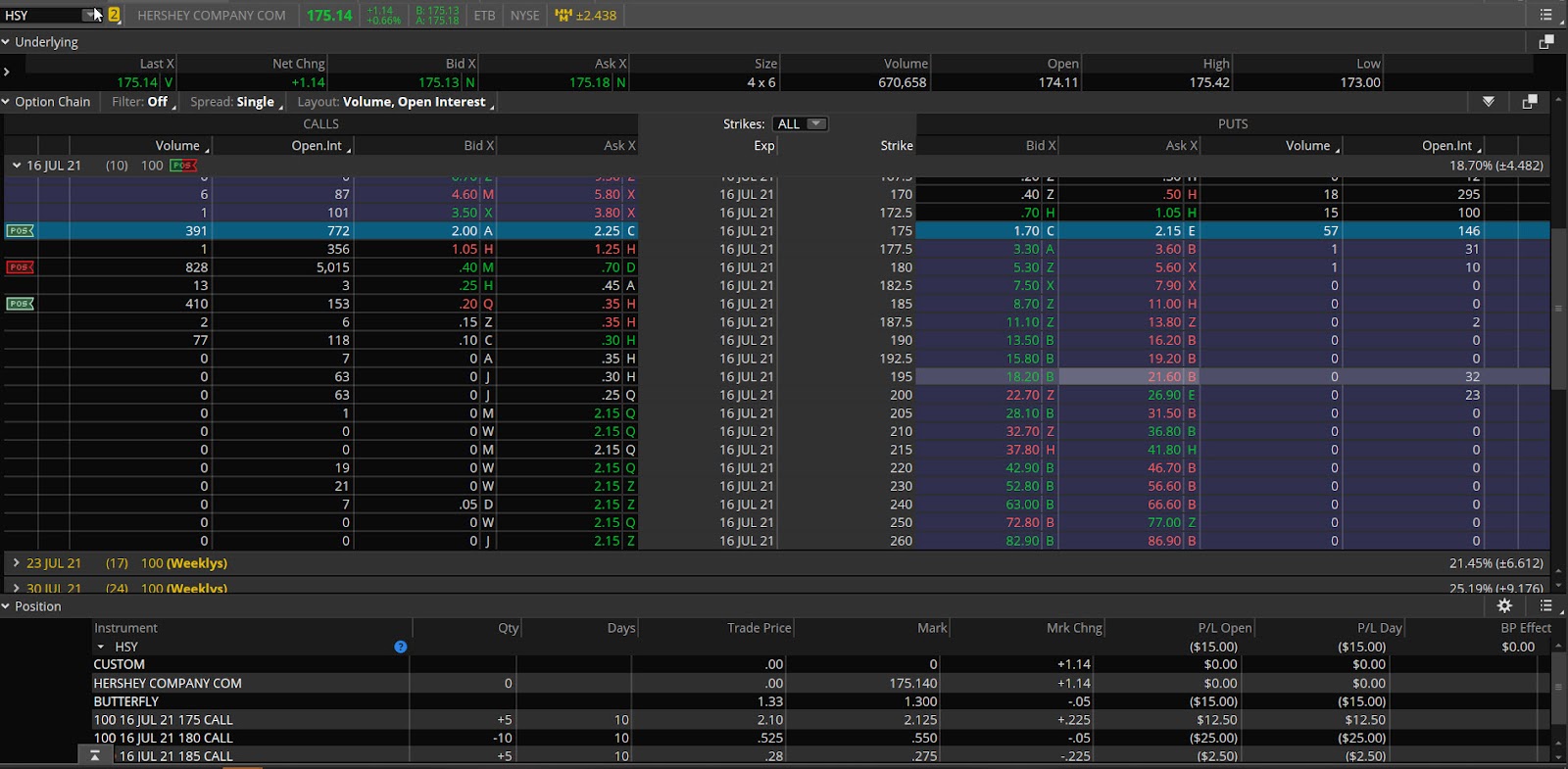This screenshot has height=769, width=1568.
Task: Open the Spread: Single dropdown
Action: [x=236, y=102]
